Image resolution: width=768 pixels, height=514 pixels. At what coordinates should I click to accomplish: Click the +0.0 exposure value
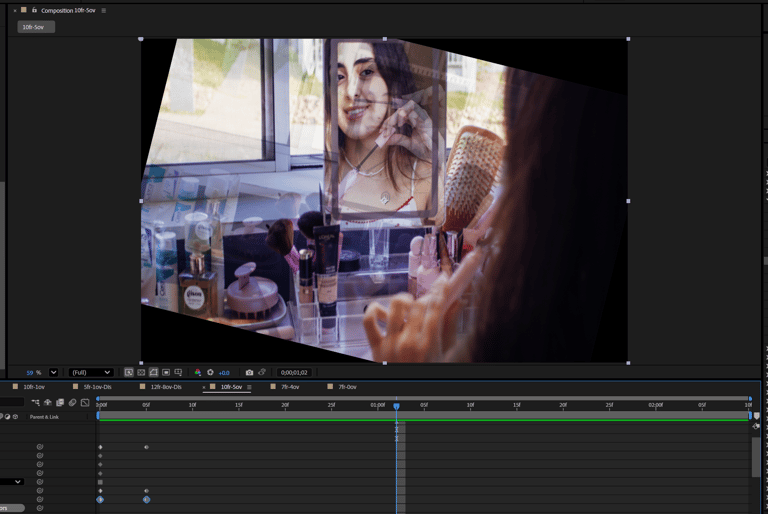click(x=224, y=373)
